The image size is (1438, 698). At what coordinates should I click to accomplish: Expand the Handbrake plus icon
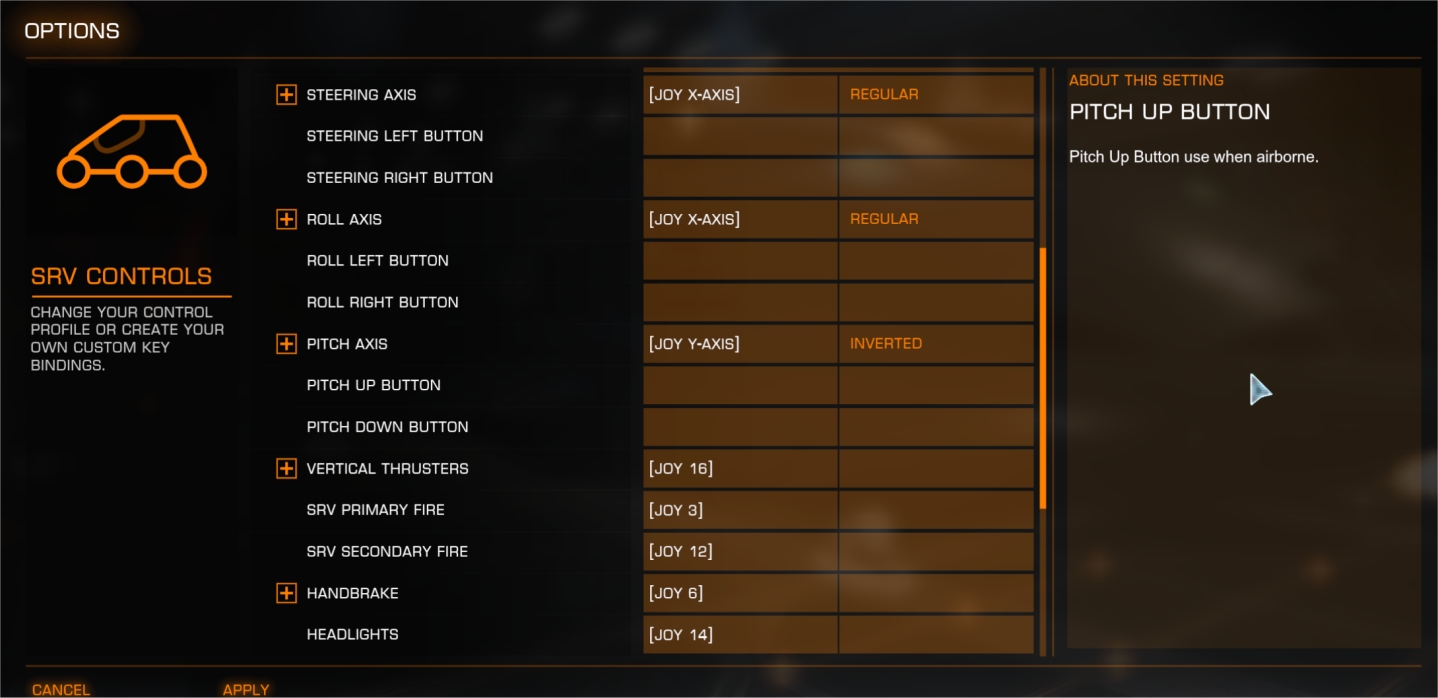coord(286,593)
